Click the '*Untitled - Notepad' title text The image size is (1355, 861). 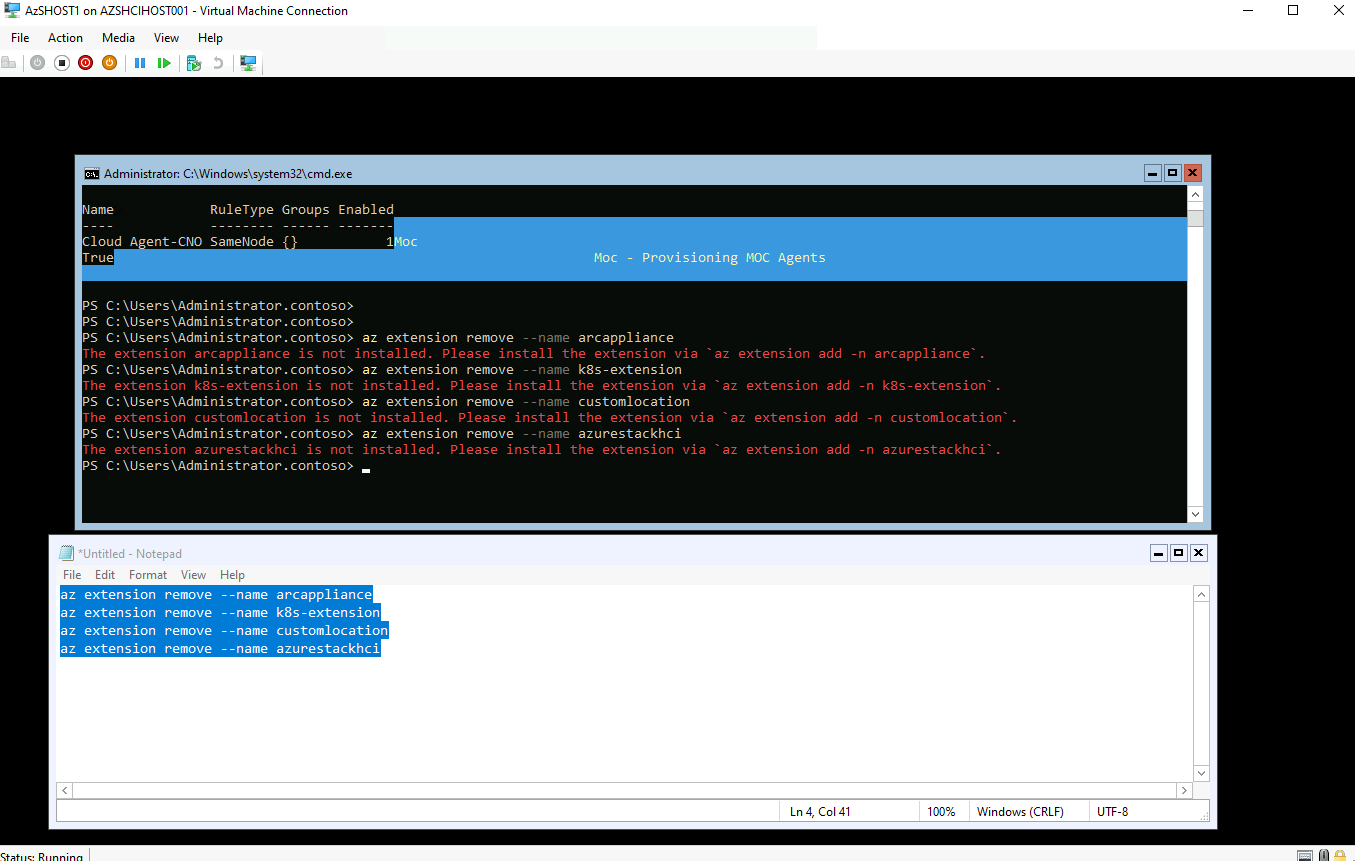(130, 554)
